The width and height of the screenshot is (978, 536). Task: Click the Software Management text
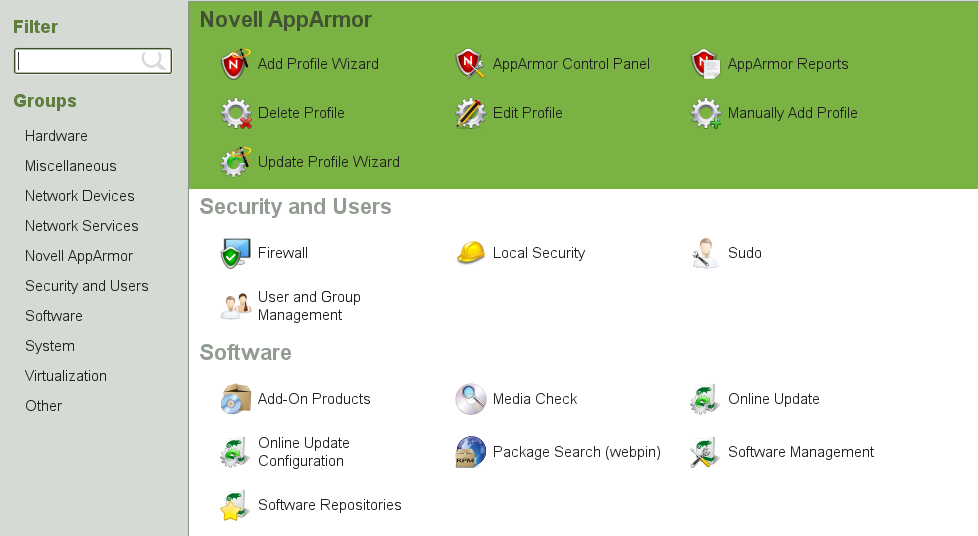[x=801, y=452]
